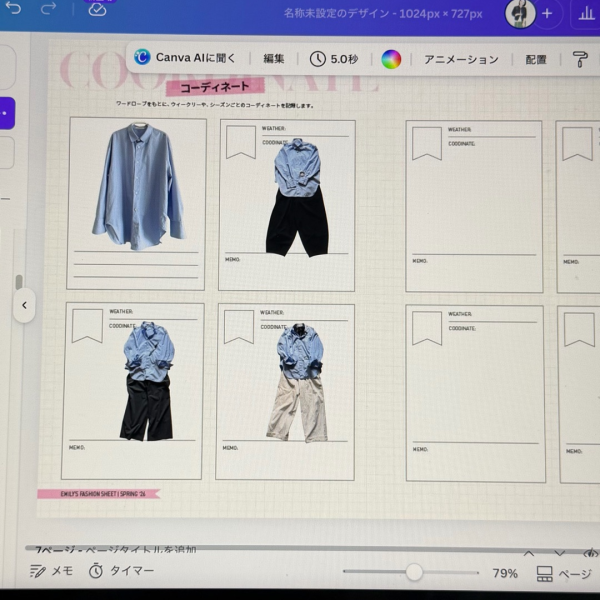Open the アニメーション menu
The image size is (600, 600).
click(461, 59)
